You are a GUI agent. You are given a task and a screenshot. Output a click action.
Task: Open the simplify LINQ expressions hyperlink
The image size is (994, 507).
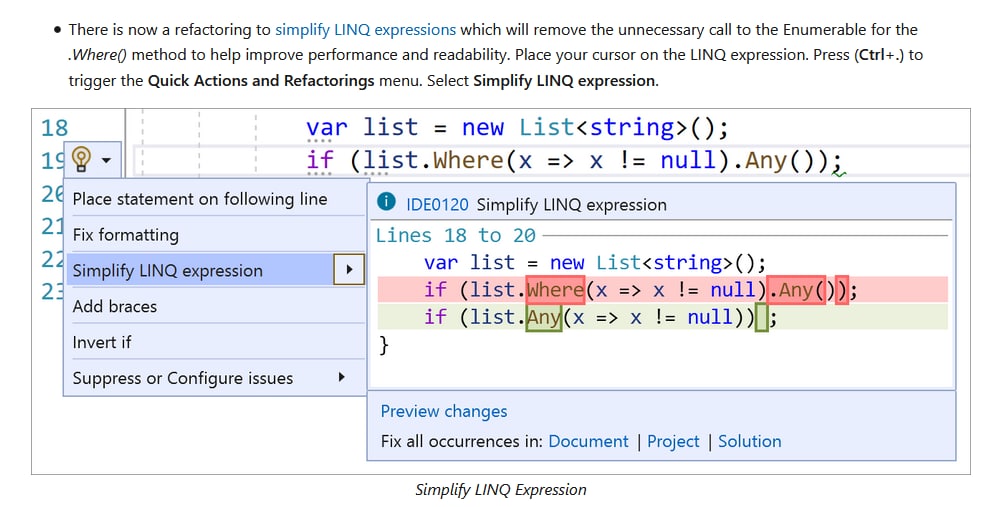point(365,30)
